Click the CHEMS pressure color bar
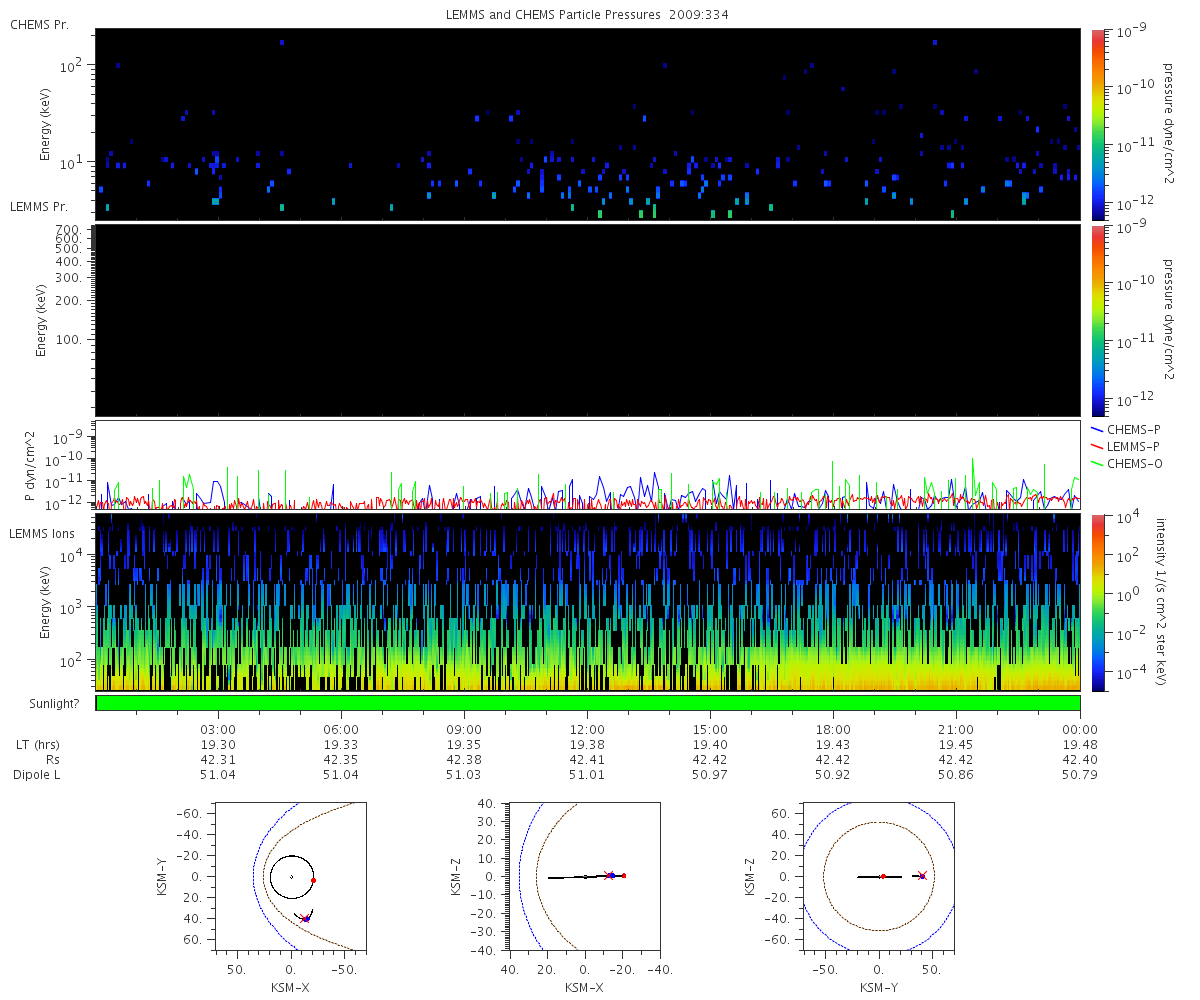 [1097, 124]
